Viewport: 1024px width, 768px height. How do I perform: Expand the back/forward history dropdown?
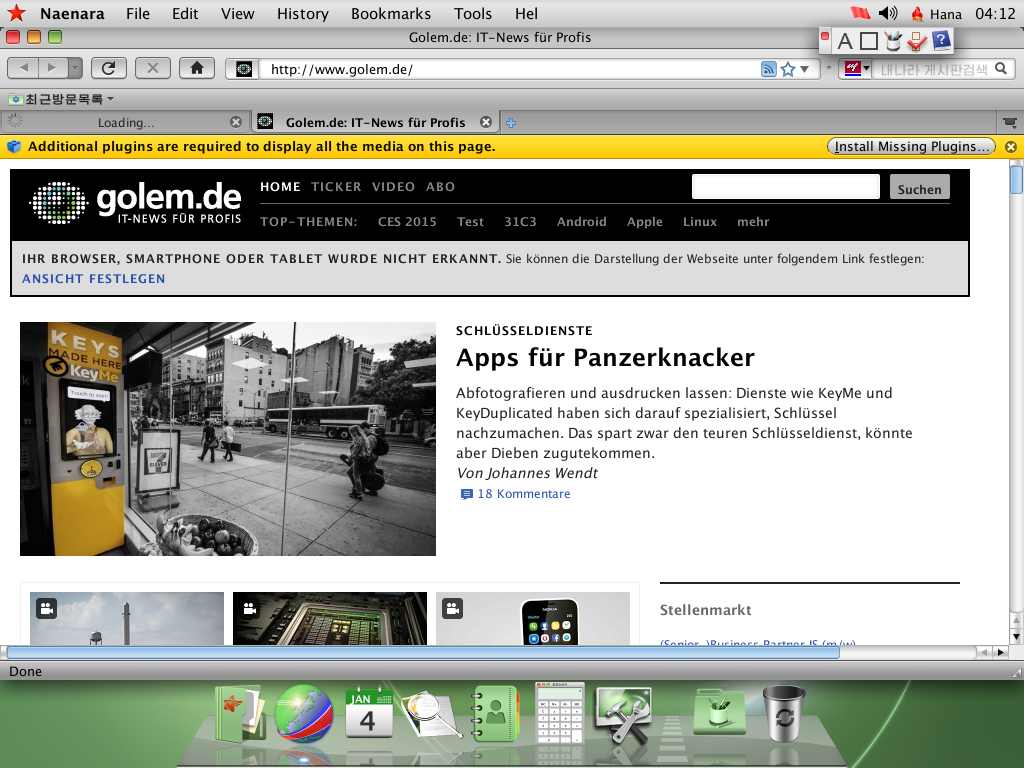coord(75,68)
